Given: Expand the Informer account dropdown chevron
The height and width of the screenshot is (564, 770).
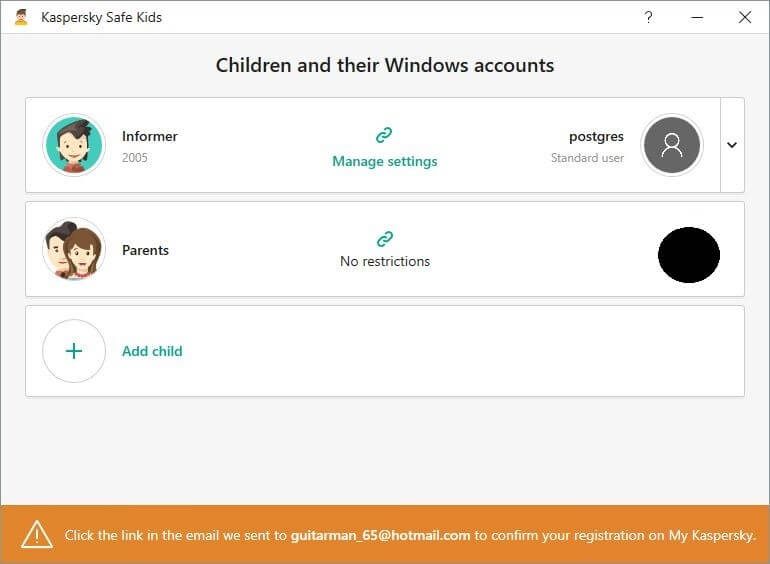Looking at the screenshot, I should [732, 145].
